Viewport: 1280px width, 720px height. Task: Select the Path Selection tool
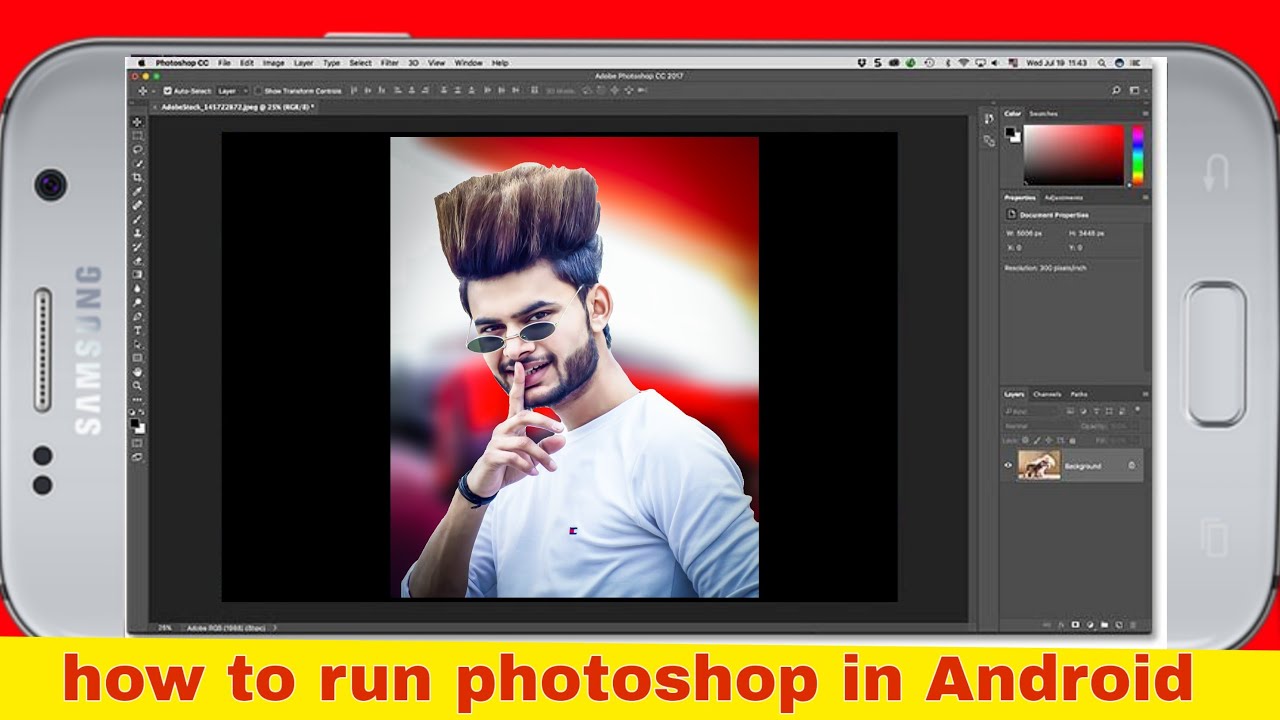[x=138, y=343]
